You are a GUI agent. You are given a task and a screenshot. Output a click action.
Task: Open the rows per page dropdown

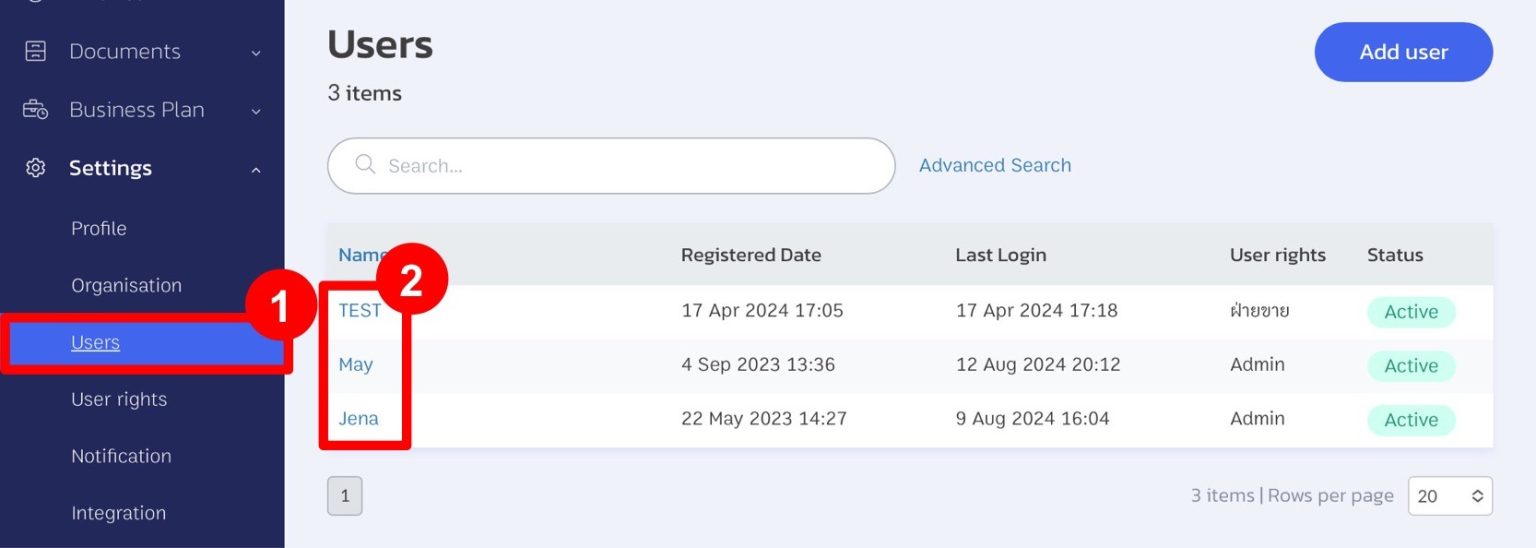(x=1449, y=496)
